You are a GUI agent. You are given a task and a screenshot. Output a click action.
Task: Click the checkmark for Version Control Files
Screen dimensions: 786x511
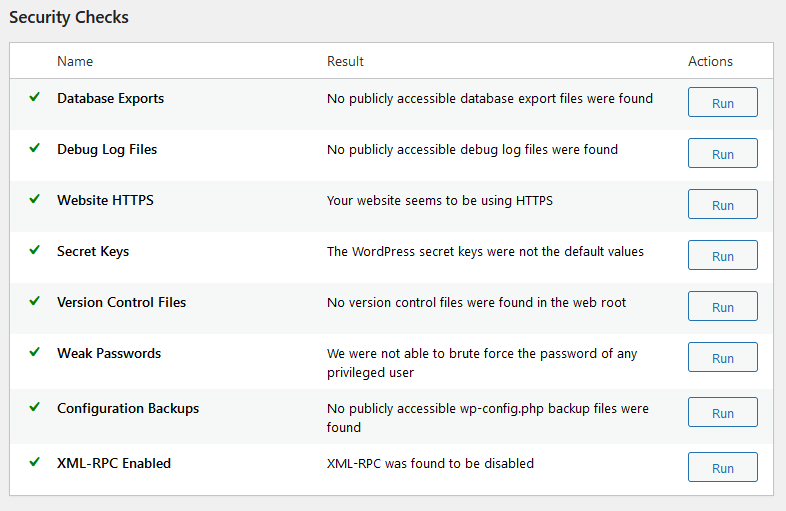click(x=34, y=302)
